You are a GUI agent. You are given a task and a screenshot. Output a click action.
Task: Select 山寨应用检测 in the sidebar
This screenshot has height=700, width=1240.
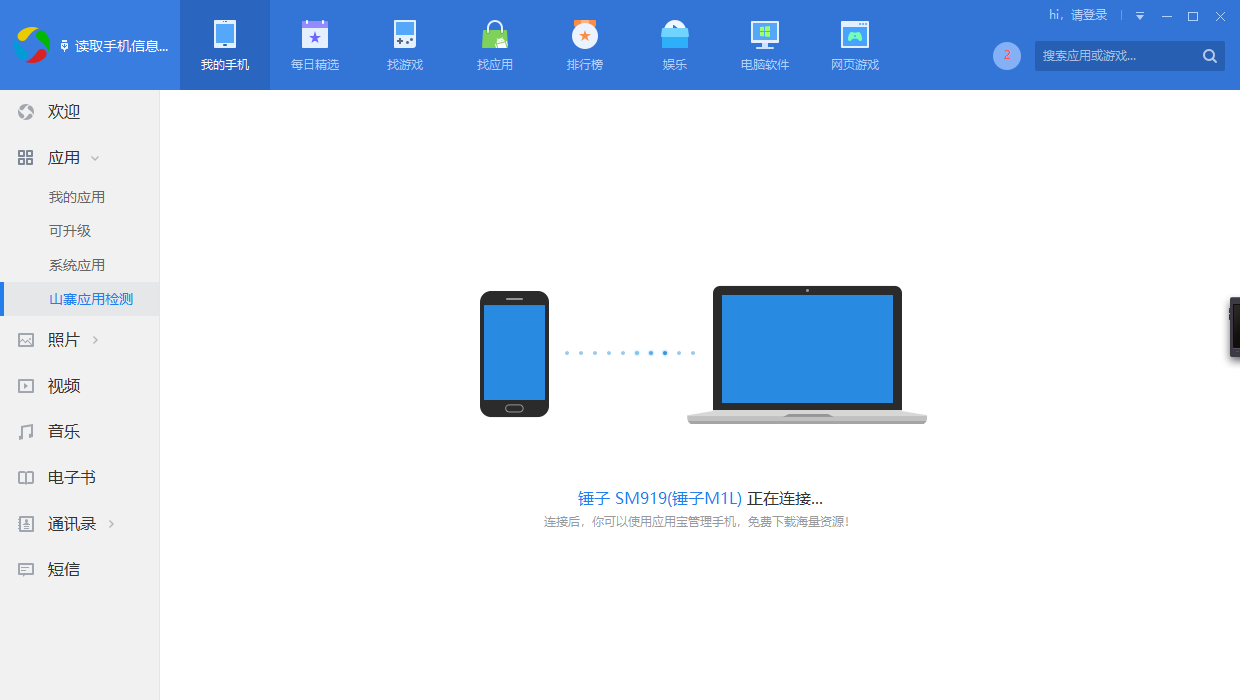click(x=79, y=299)
